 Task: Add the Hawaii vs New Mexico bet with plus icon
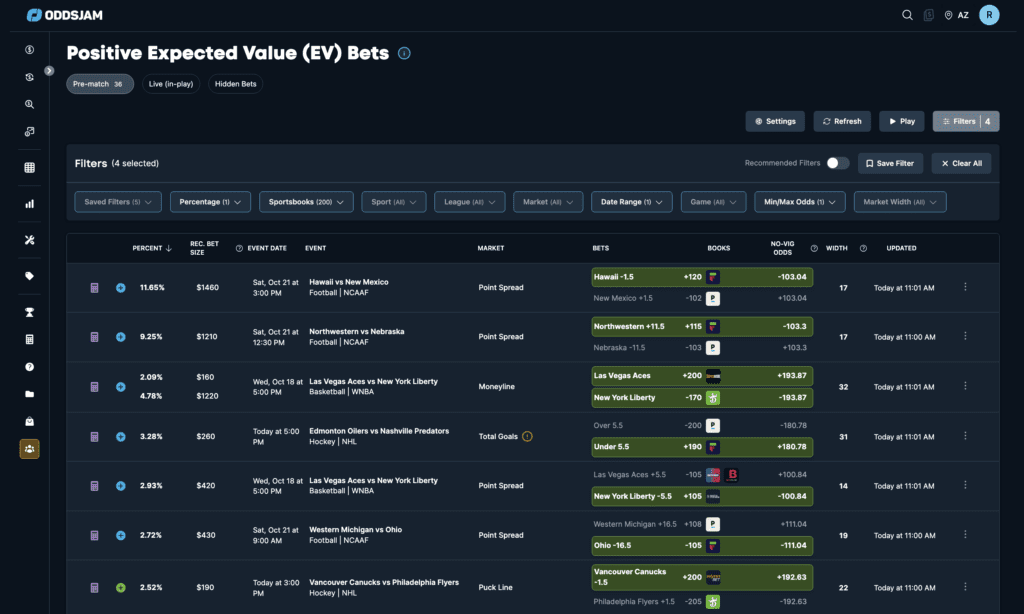121,287
